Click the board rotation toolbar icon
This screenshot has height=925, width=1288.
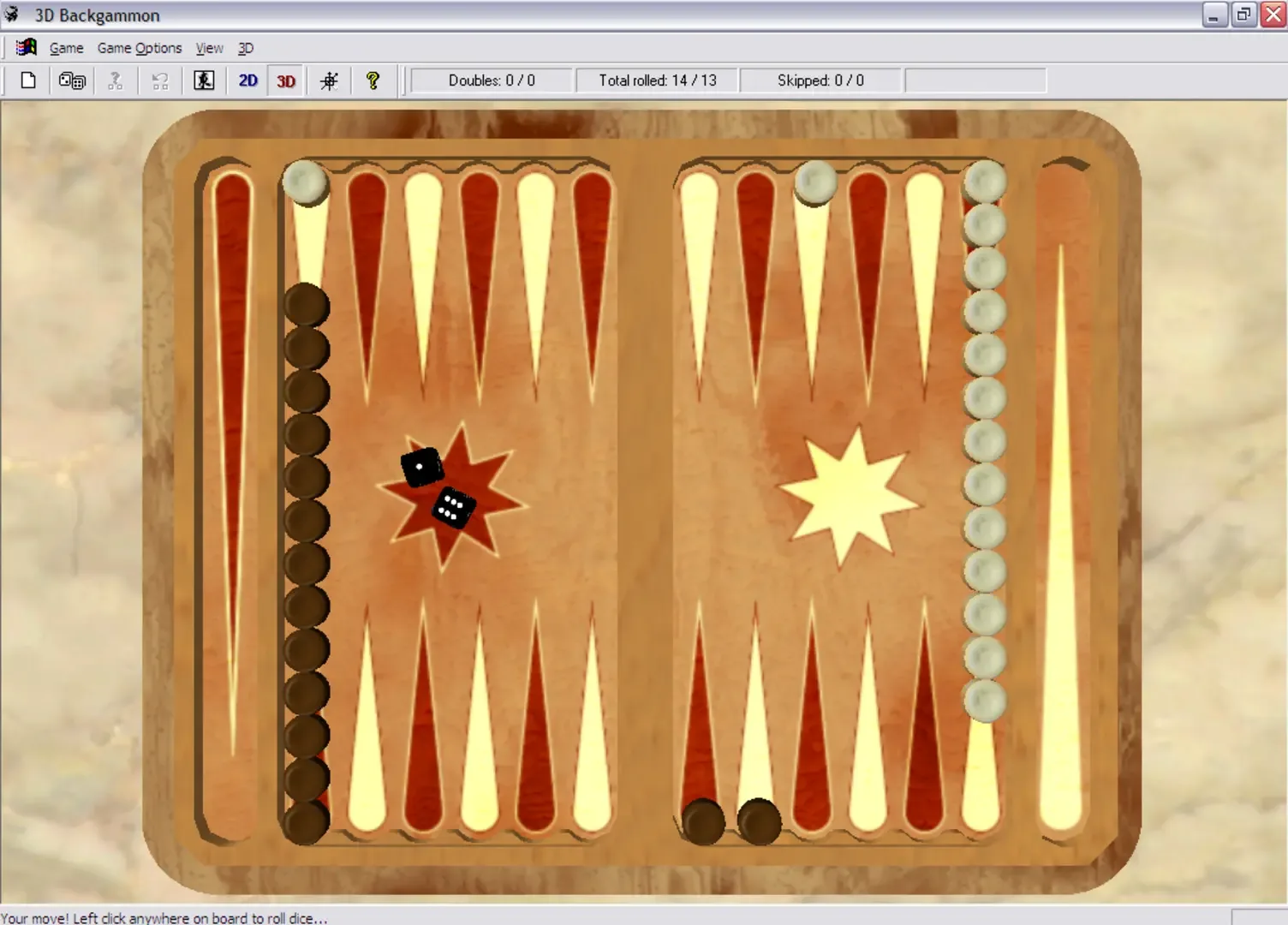tap(329, 80)
